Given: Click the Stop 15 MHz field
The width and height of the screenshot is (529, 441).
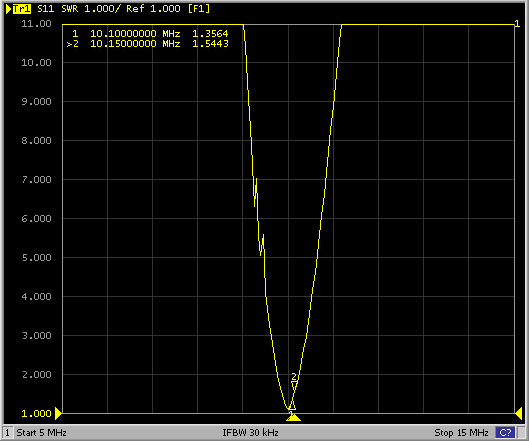Looking at the screenshot, I should [x=462, y=433].
